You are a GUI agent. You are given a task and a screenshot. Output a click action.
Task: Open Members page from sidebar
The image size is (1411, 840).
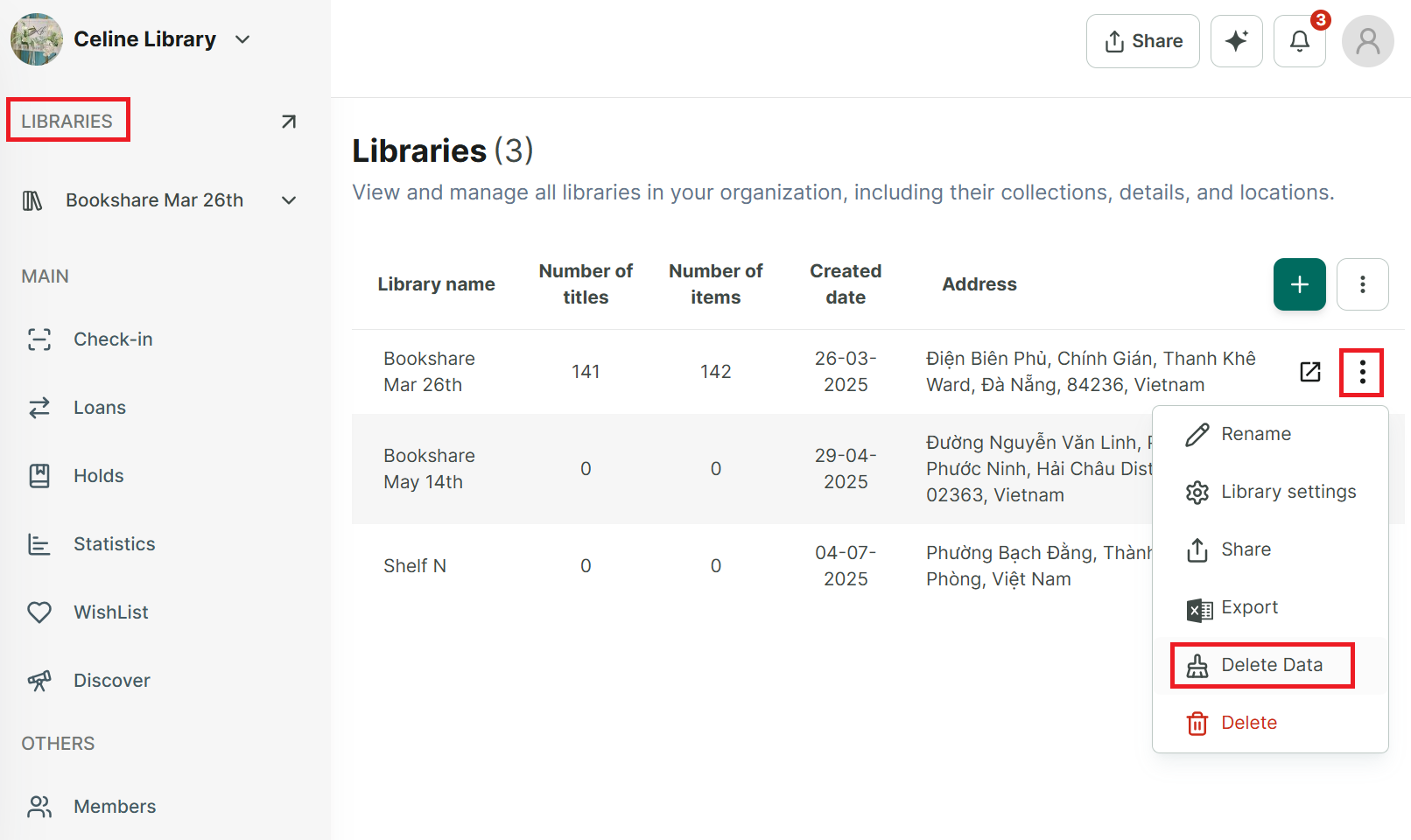[114, 807]
